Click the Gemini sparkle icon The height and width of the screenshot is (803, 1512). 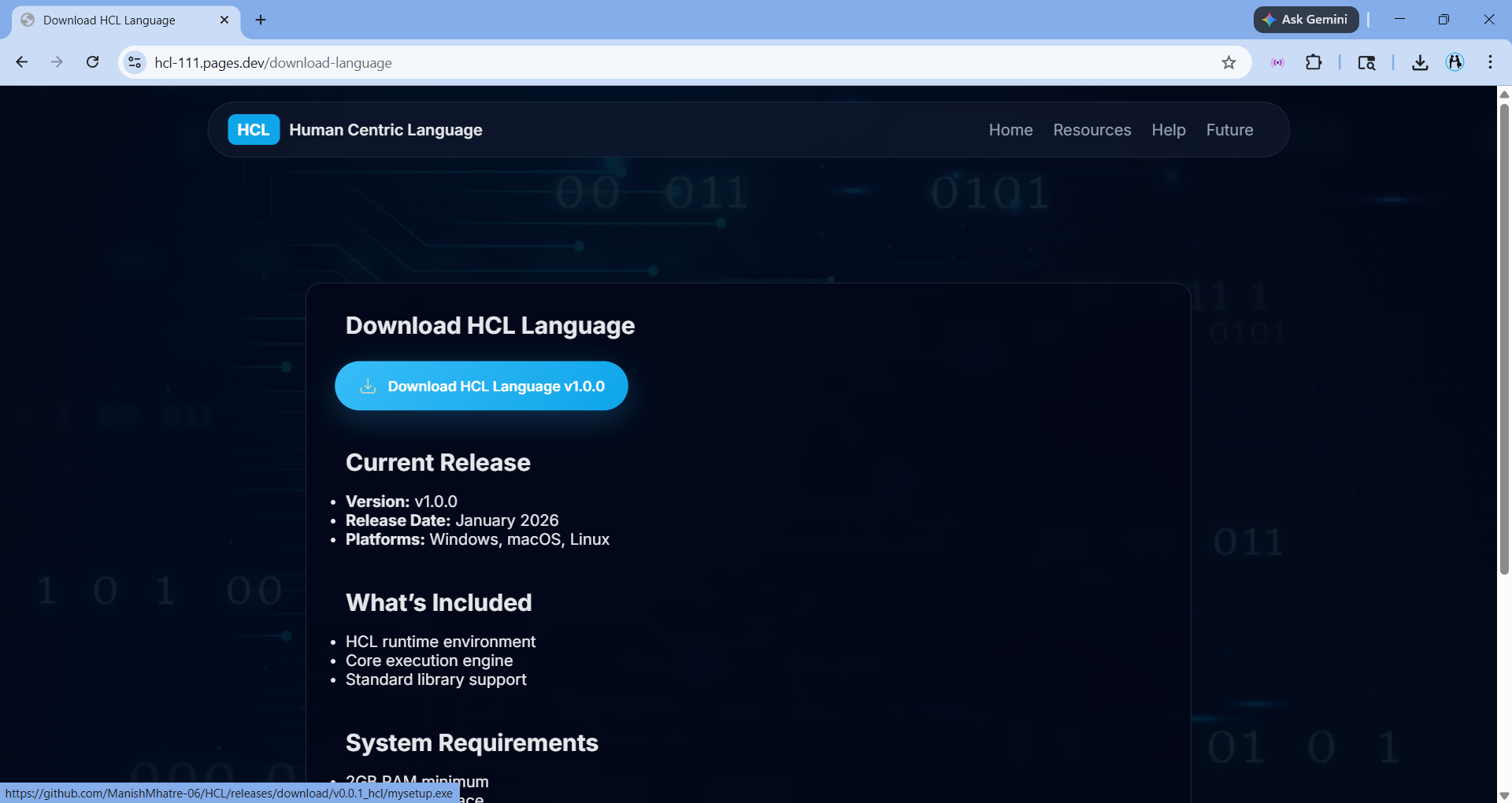click(x=1269, y=20)
